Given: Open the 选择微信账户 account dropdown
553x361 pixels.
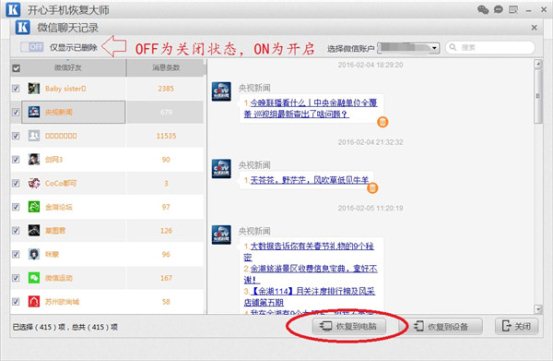Looking at the screenshot, I should (408, 48).
